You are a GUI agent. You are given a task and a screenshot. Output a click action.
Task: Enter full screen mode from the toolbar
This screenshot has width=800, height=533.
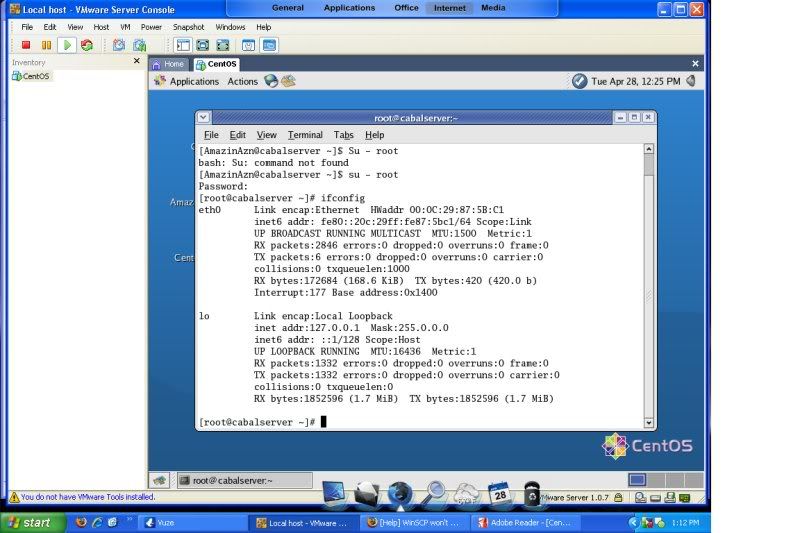click(x=203, y=45)
